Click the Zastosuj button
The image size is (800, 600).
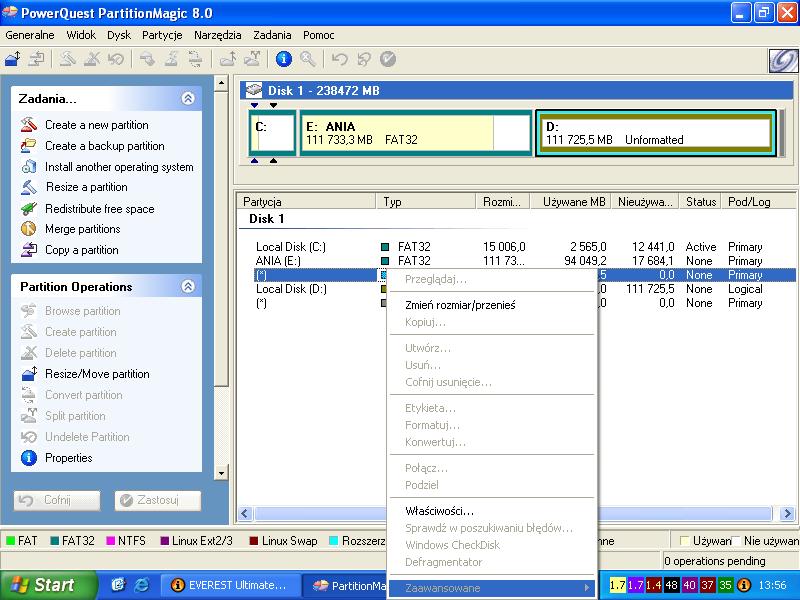(158, 501)
